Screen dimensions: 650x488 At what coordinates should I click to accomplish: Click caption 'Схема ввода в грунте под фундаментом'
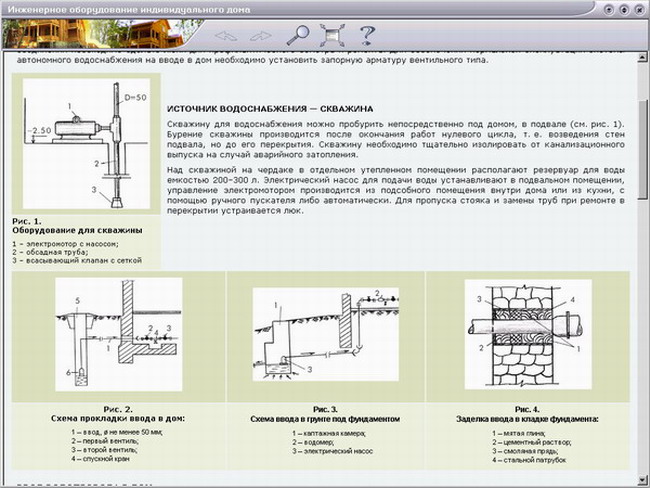click(x=325, y=419)
